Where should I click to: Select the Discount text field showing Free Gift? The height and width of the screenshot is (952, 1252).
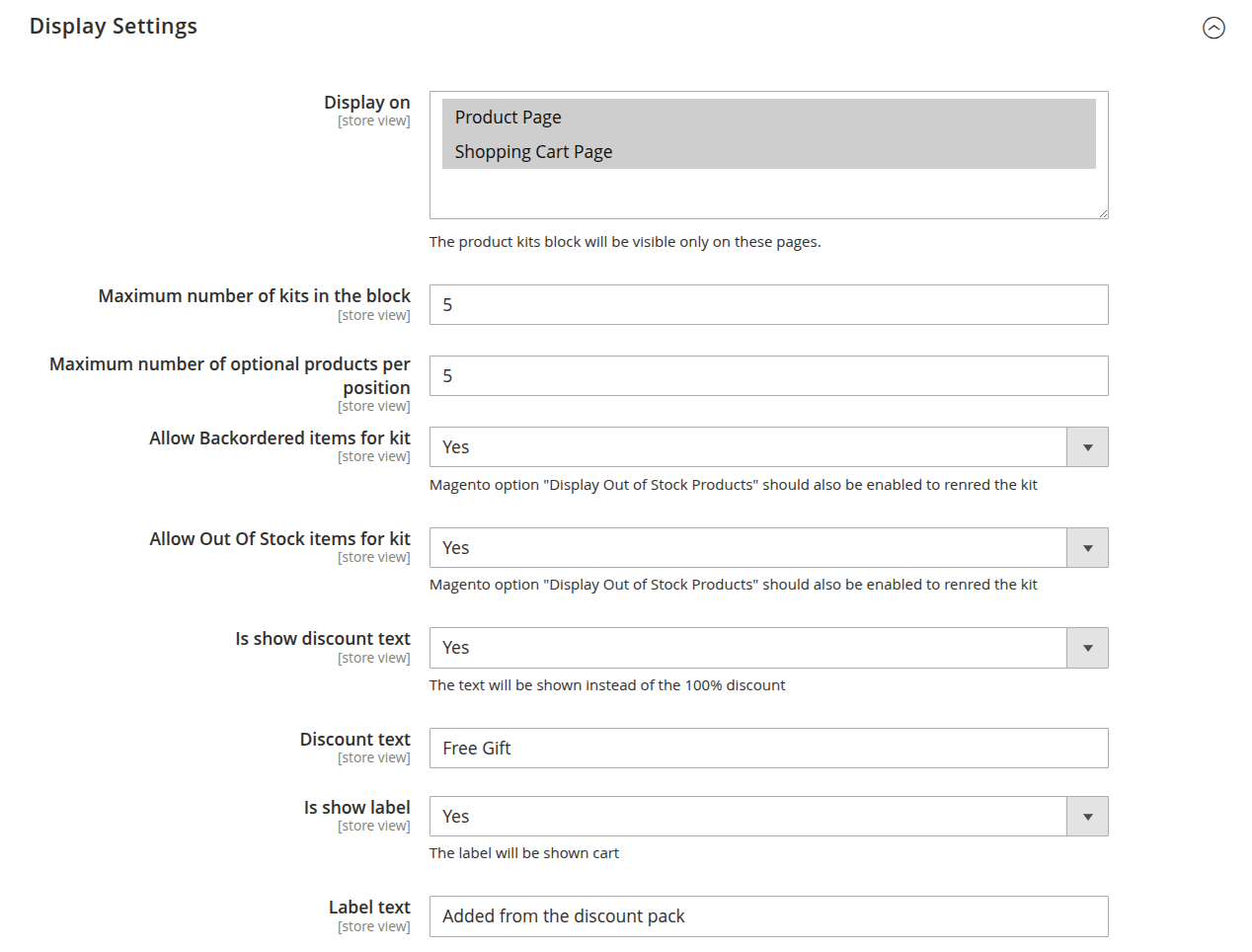[x=768, y=748]
